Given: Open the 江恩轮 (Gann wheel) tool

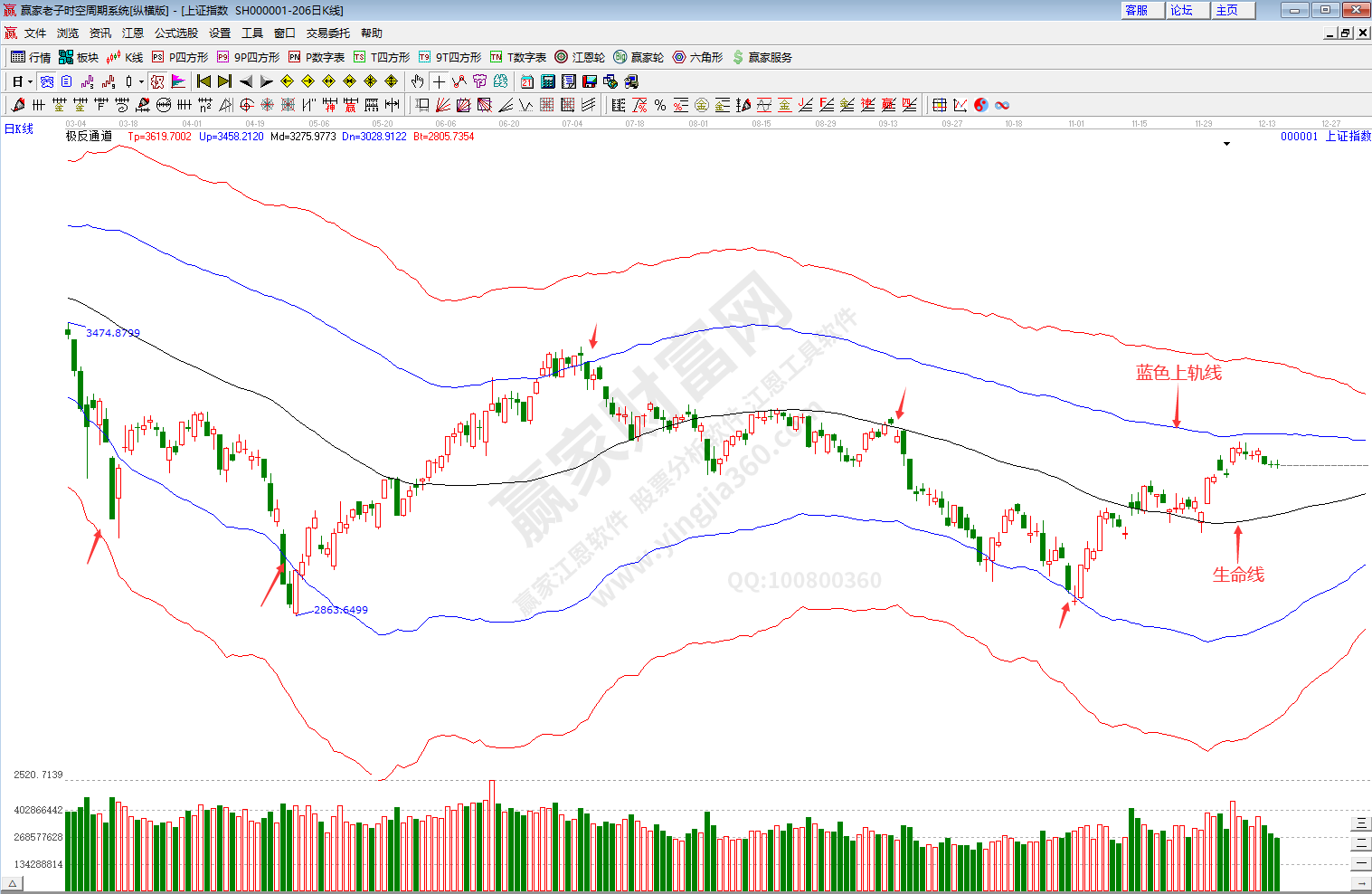Looking at the screenshot, I should pos(580,57).
